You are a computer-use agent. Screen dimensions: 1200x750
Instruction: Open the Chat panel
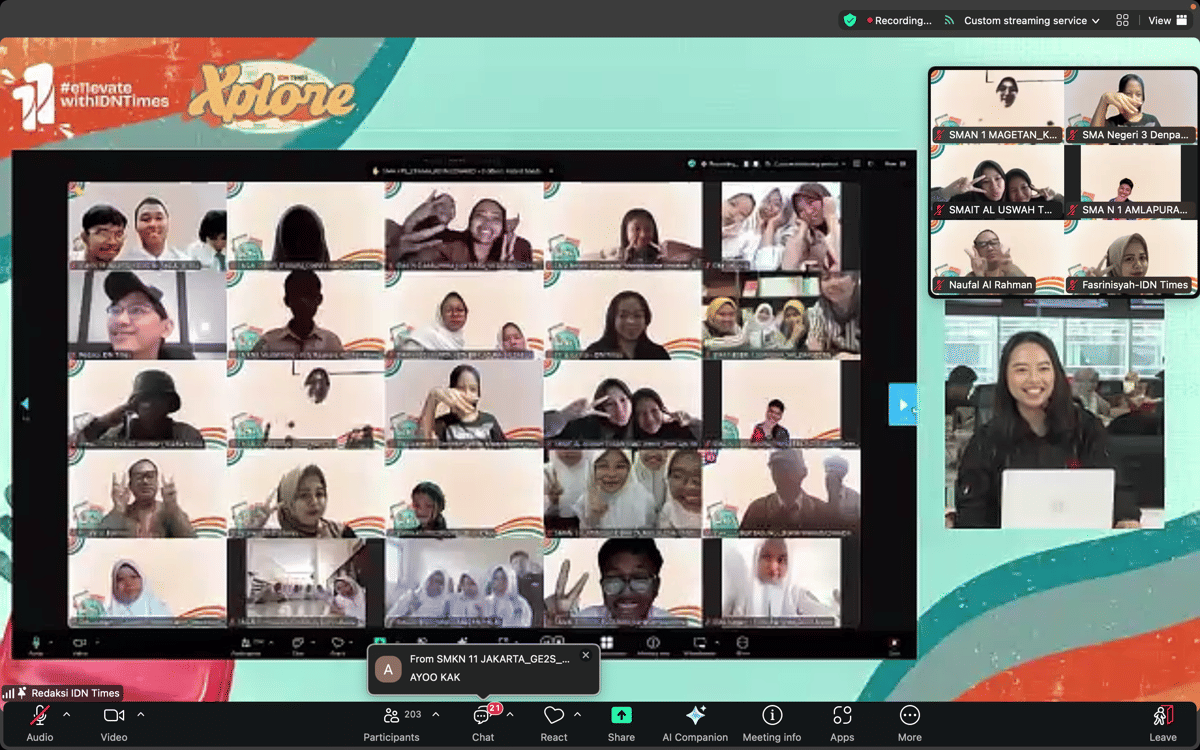(483, 723)
